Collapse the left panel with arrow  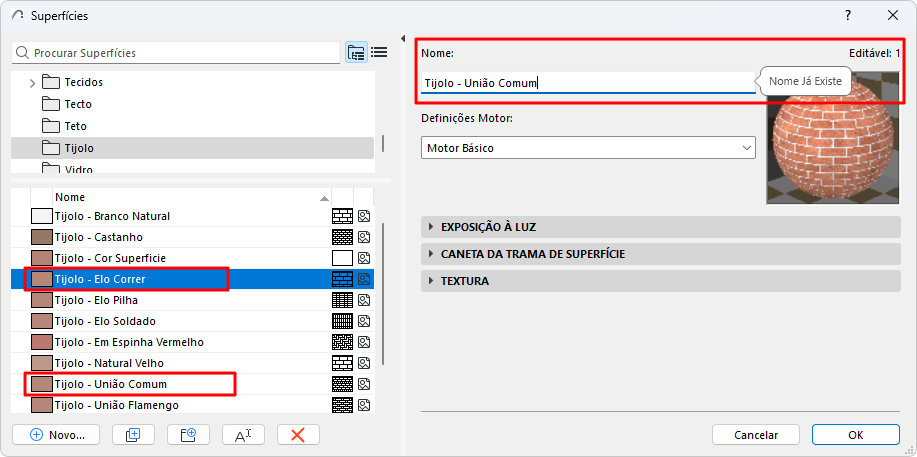(404, 39)
